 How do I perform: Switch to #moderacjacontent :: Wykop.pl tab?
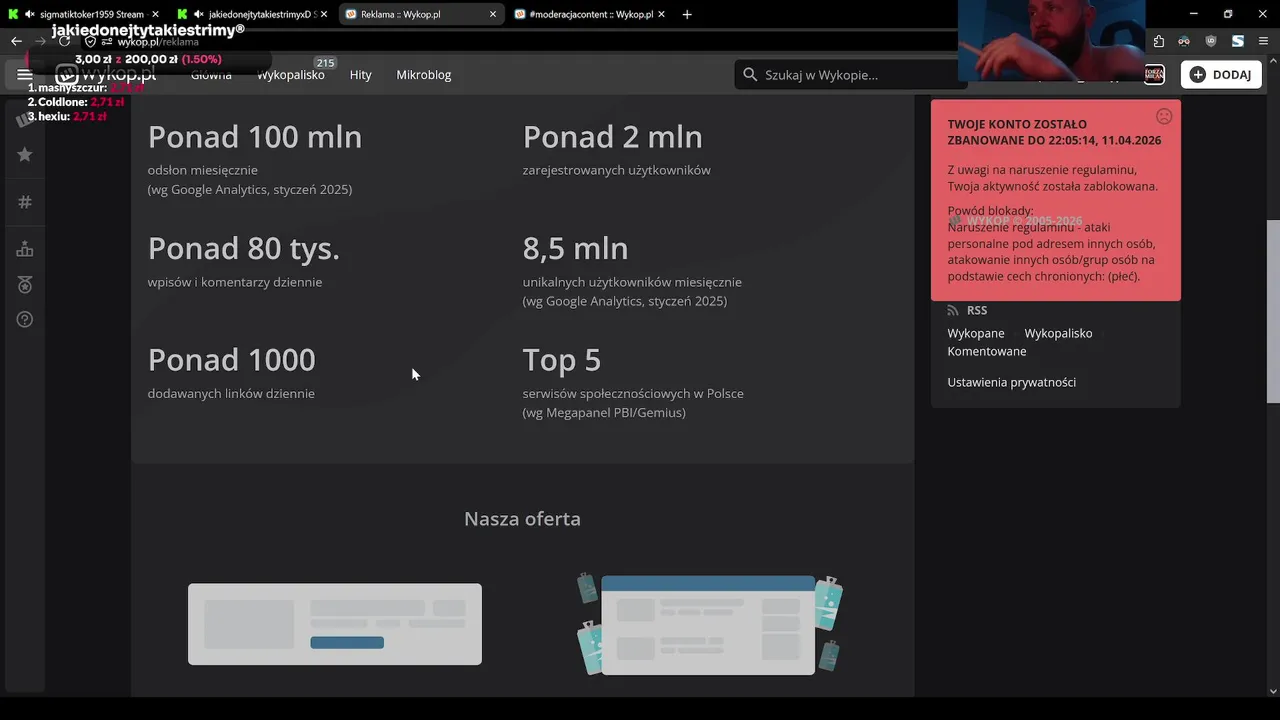click(590, 15)
